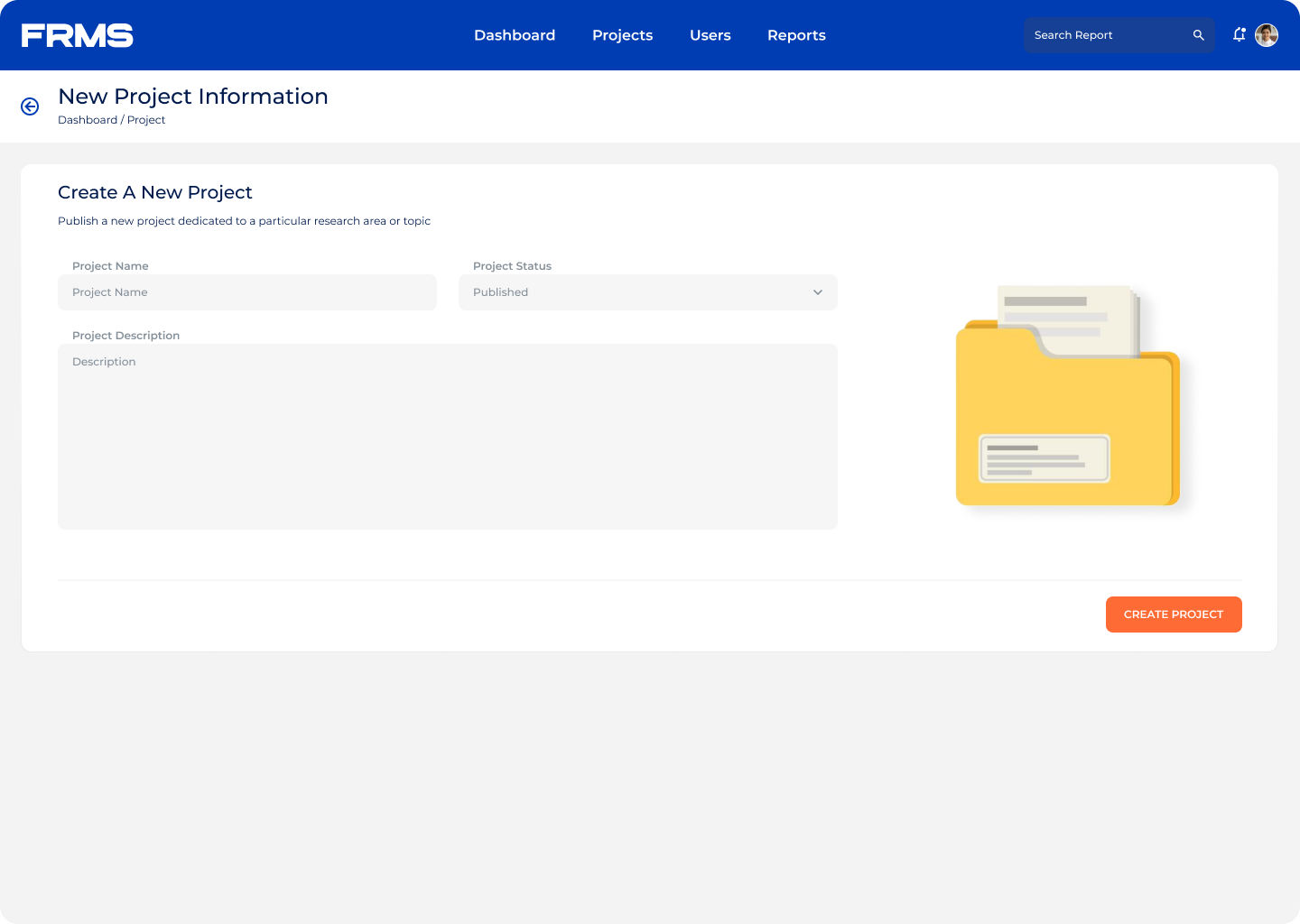
Task: Click the search magnifier icon
Action: coord(1198,35)
